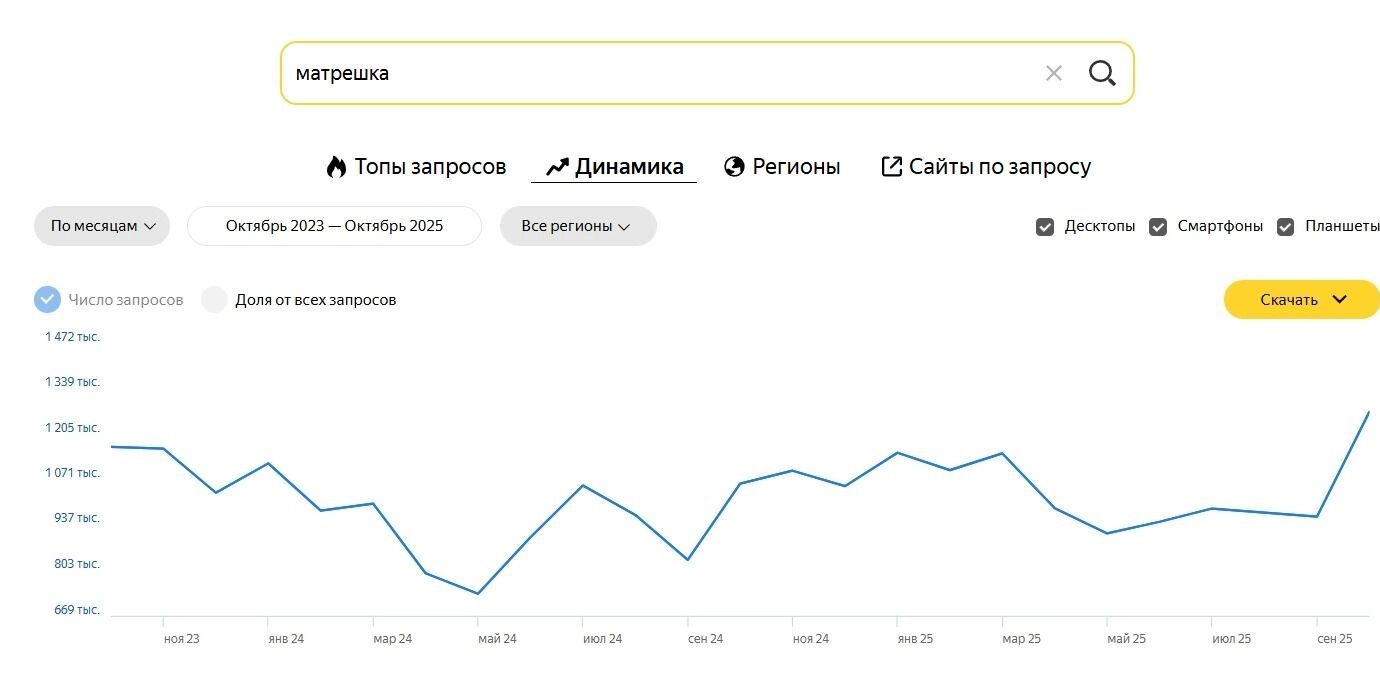Toggle the Смартфоны checkbox
This screenshot has width=1380, height=684.
pyautogui.click(x=1158, y=227)
